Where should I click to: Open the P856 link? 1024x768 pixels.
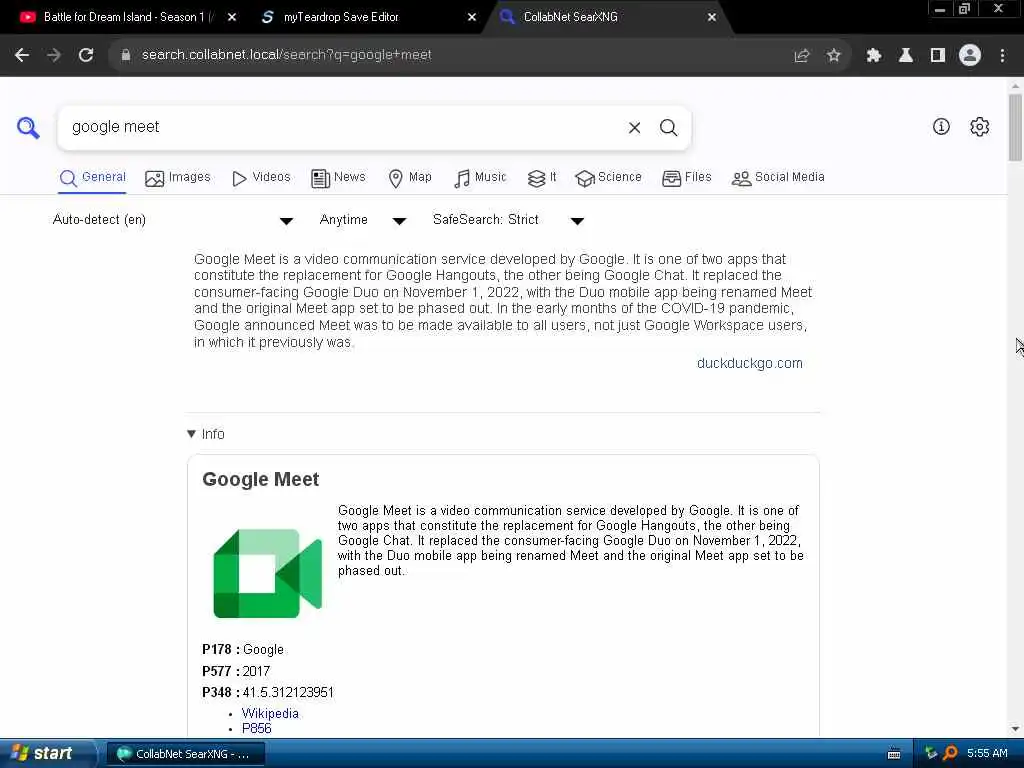click(x=256, y=729)
